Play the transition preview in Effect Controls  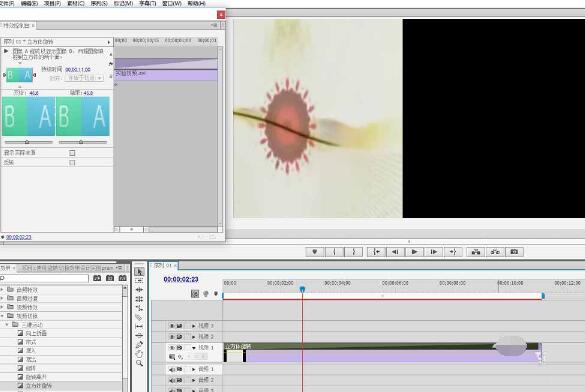point(6,51)
